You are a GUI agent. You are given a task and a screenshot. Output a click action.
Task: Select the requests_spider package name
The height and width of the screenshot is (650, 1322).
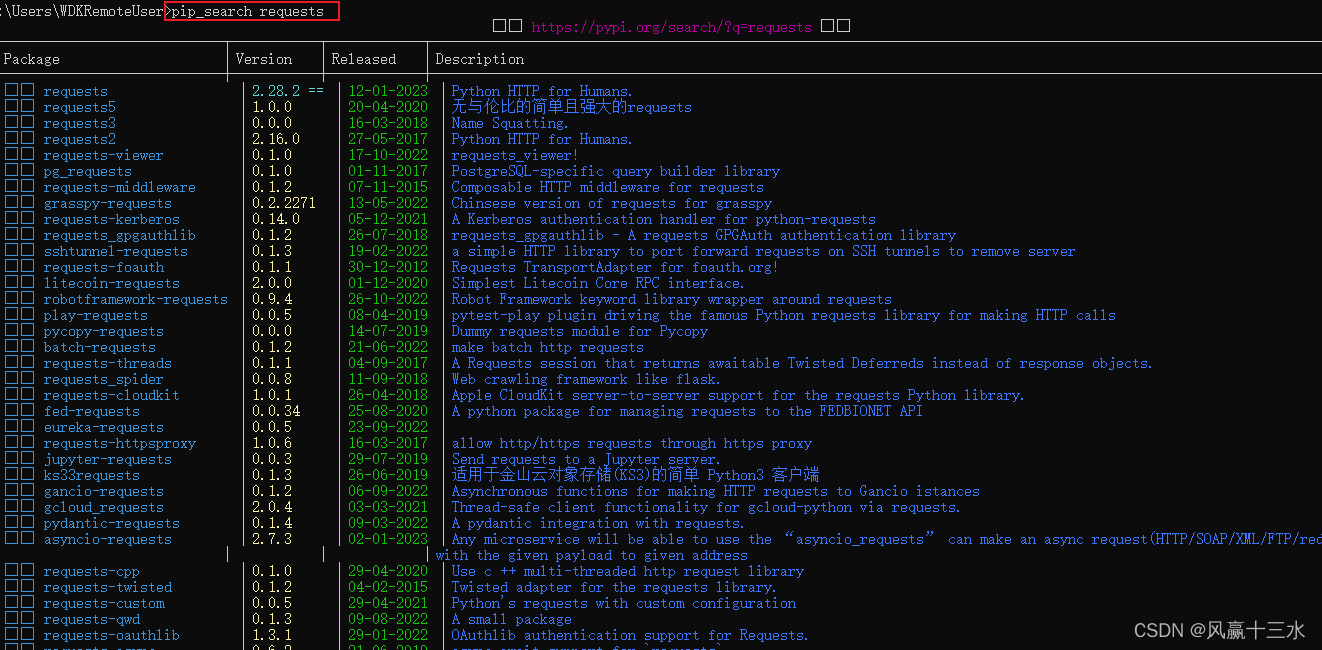[103, 379]
